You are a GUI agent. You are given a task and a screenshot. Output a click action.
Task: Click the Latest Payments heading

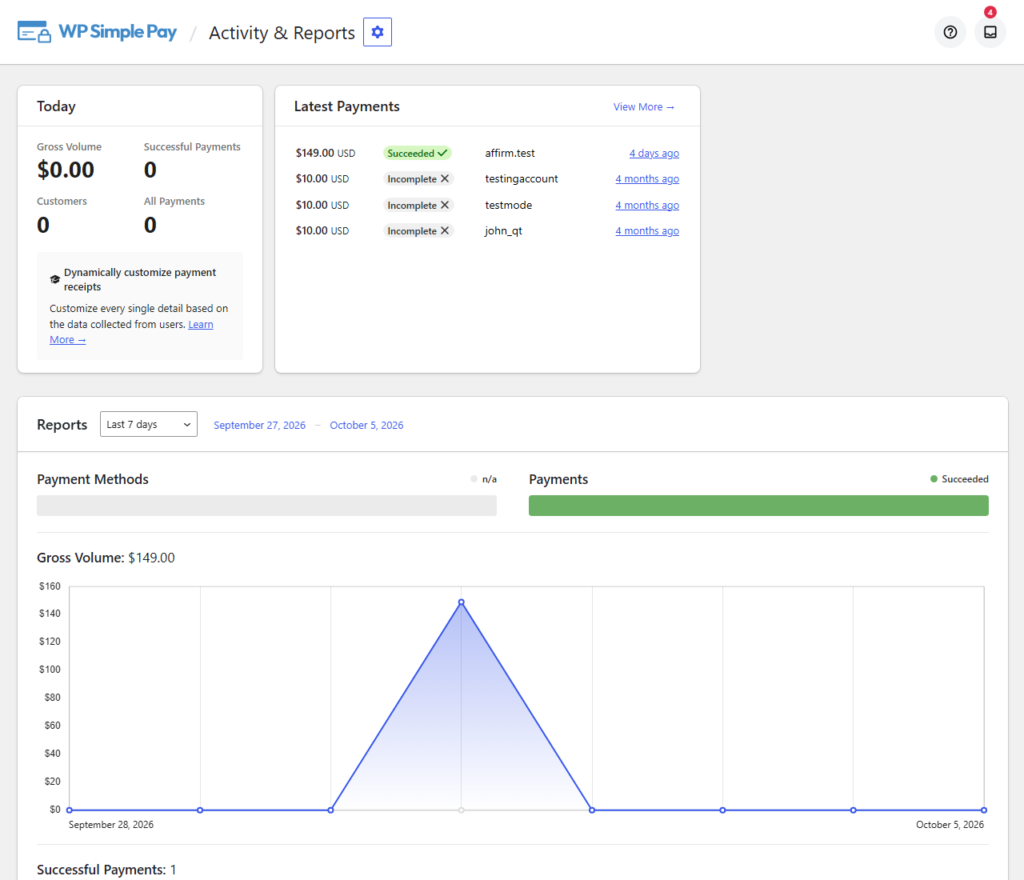(347, 106)
